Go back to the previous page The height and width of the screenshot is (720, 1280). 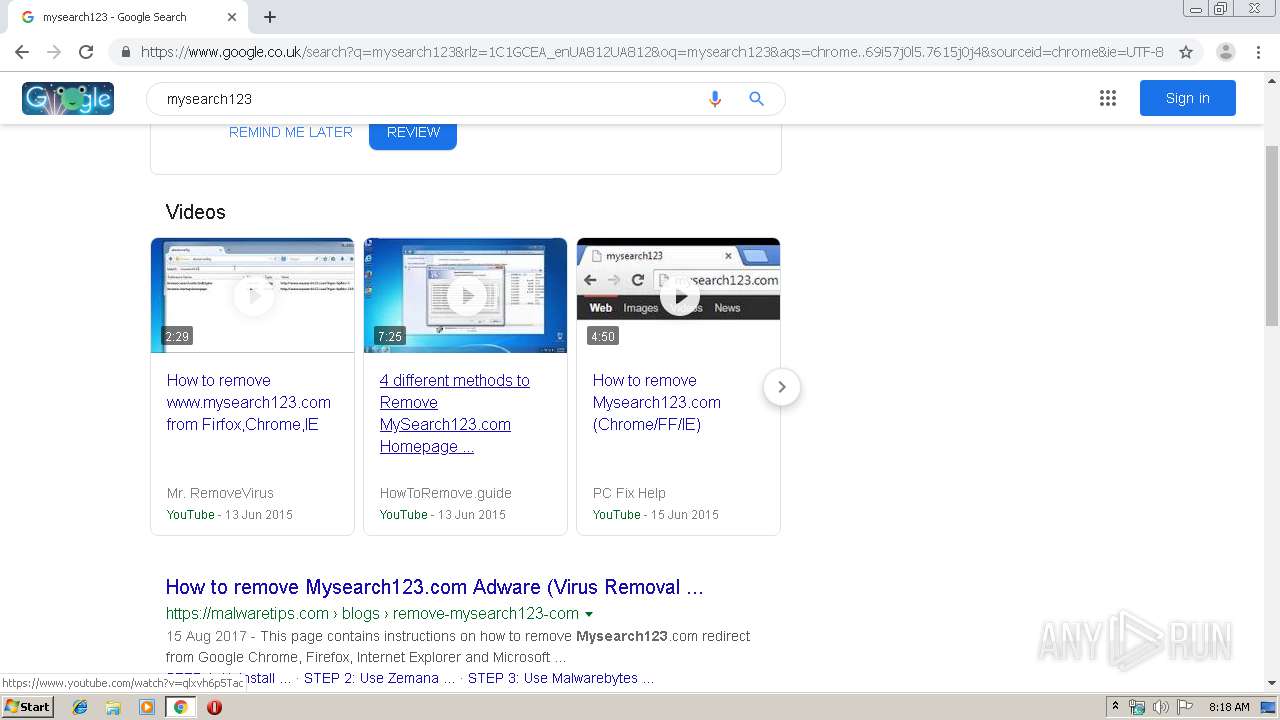click(22, 52)
